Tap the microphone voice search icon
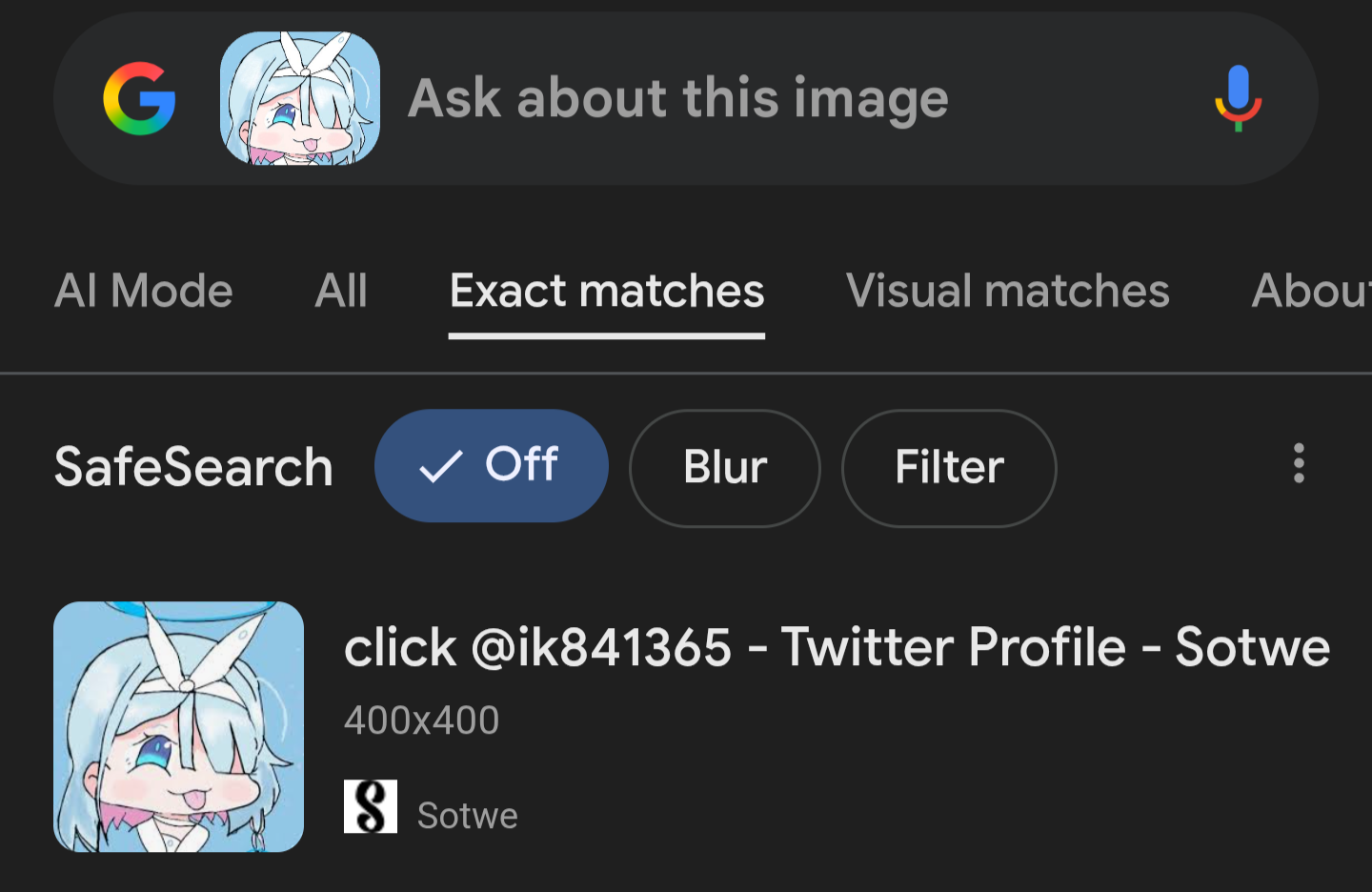 [1238, 99]
